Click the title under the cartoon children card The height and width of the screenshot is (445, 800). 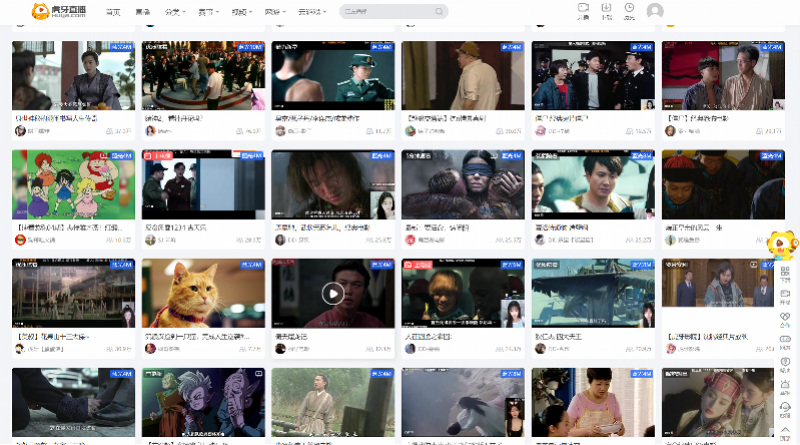coord(69,227)
